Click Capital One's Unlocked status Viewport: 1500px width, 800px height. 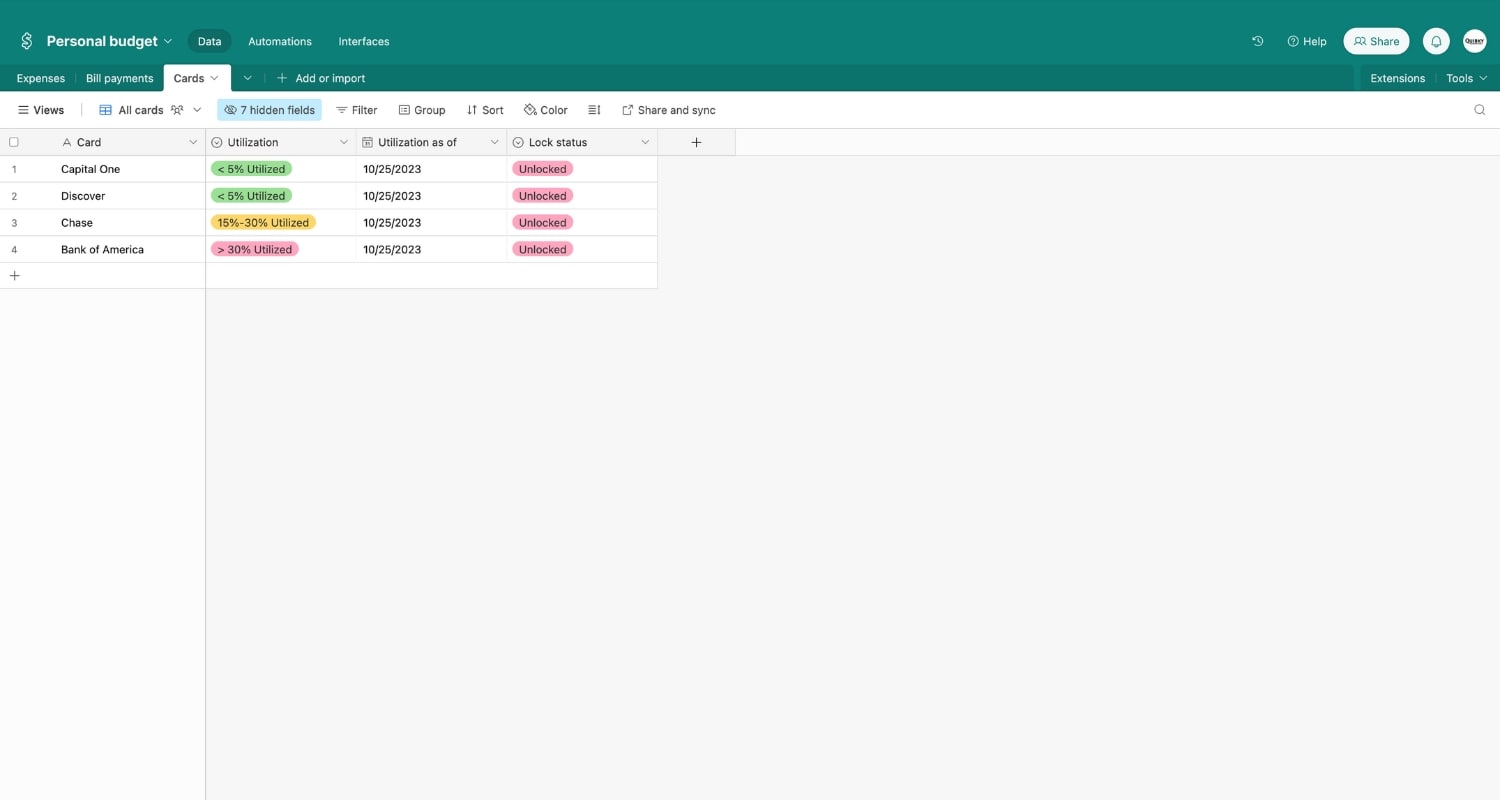coord(542,169)
